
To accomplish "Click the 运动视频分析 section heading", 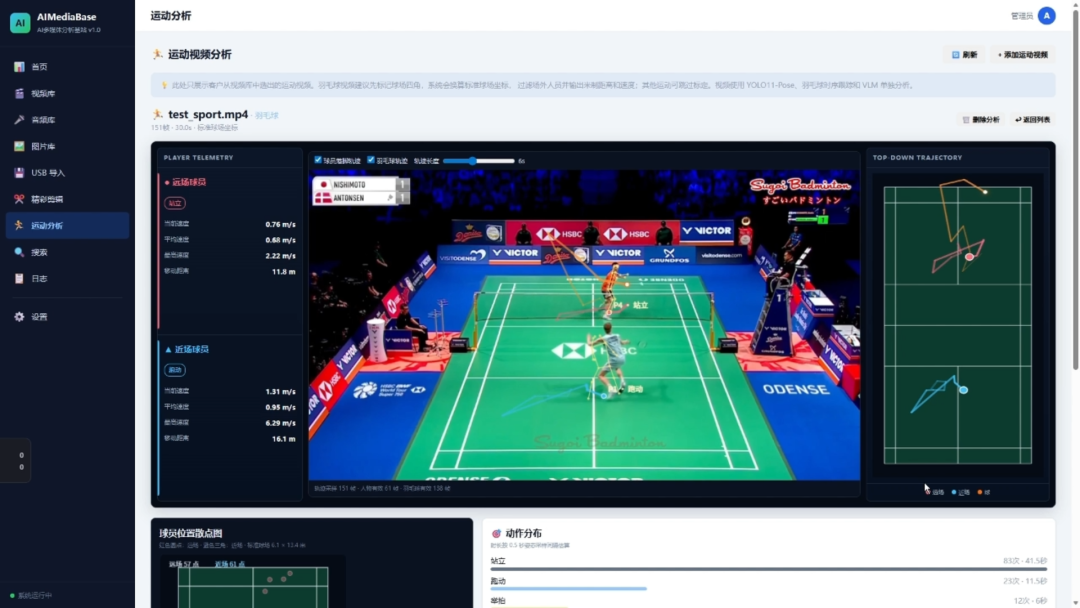I will point(200,55).
